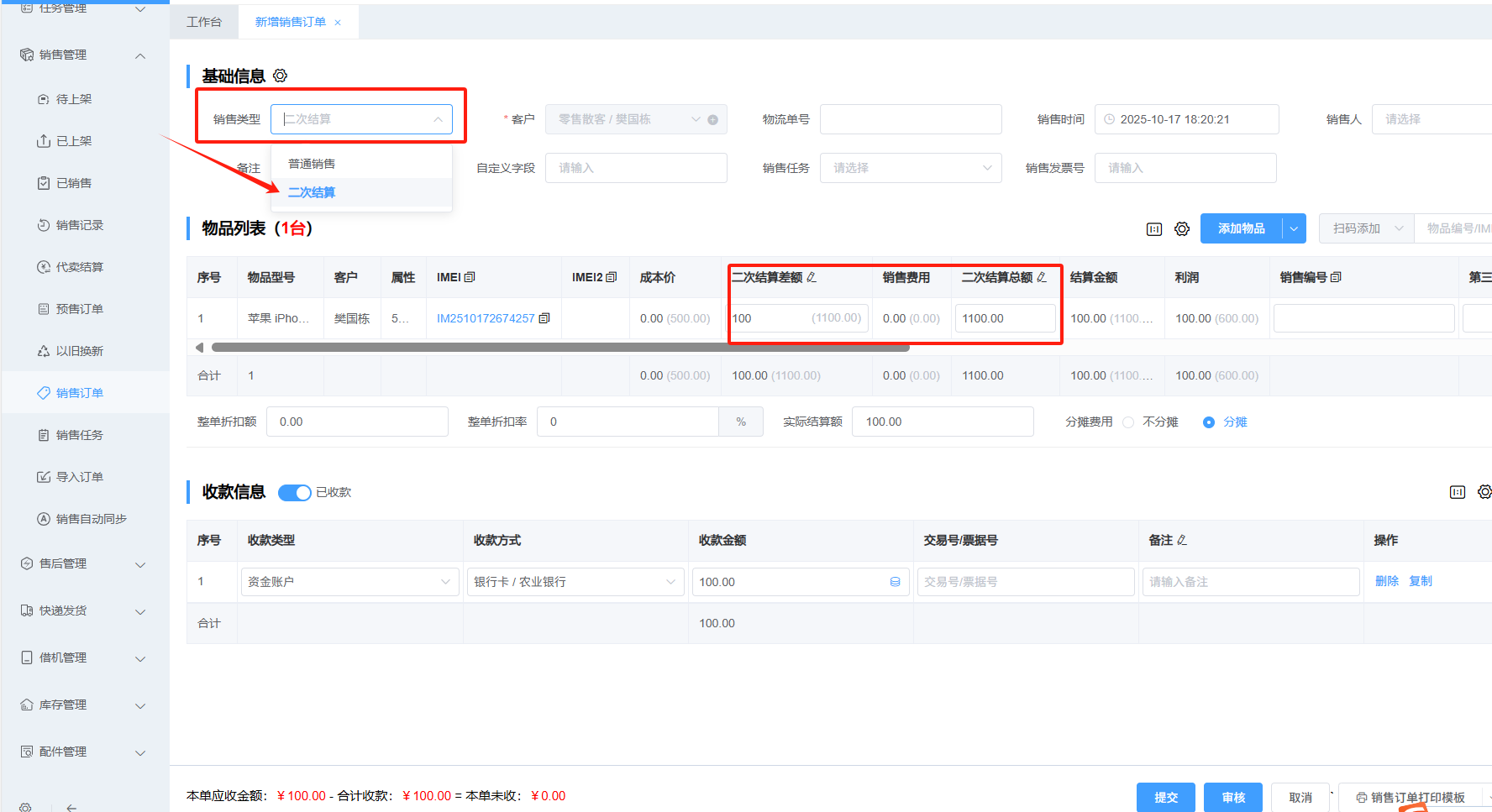This screenshot has width=1492, height=812.
Task: Click settings gear next to 添加物品 button
Action: pos(1182,229)
